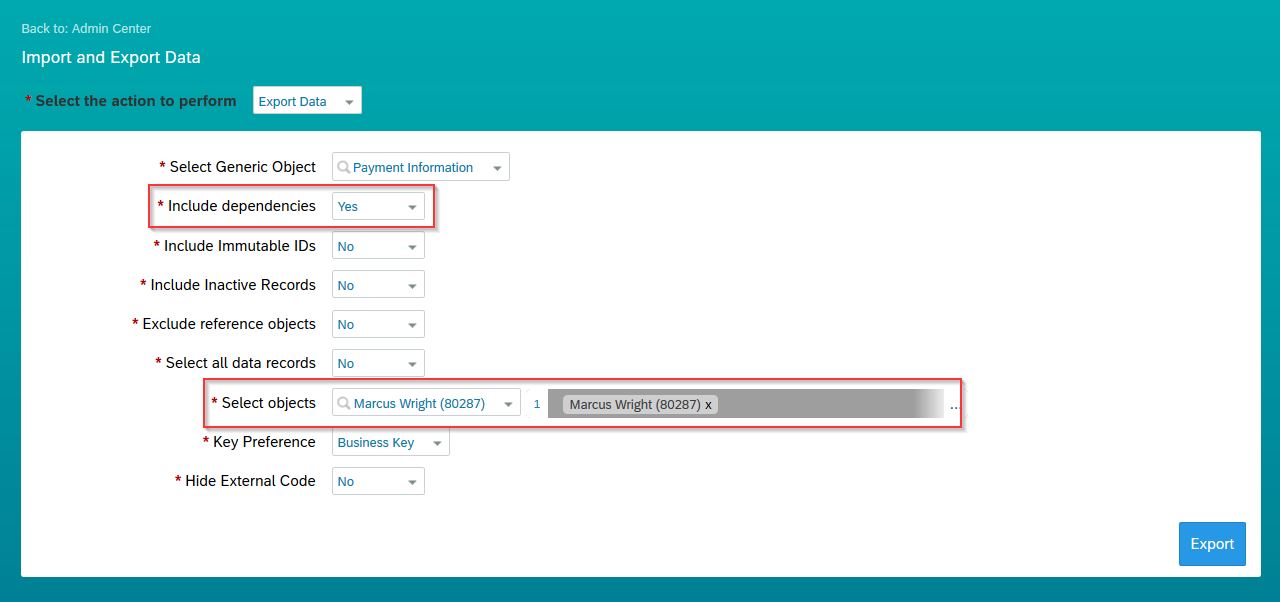Show more selected objects via the ellipsis
This screenshot has width=1280, height=602.
pos(954,406)
